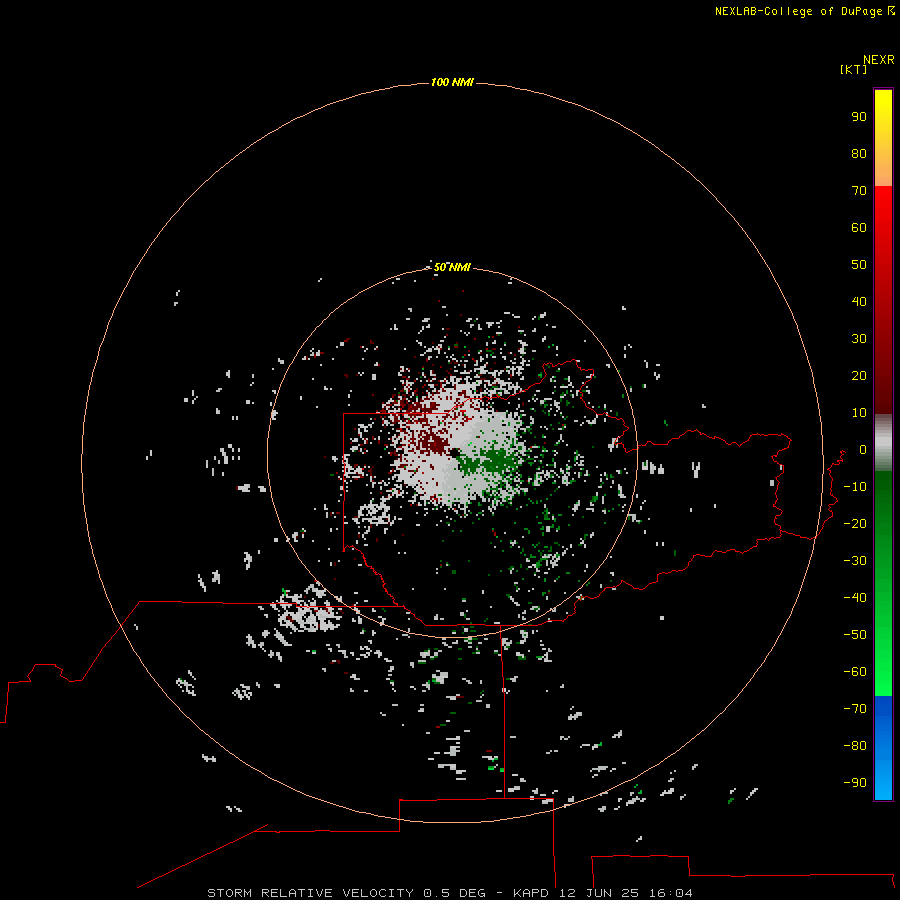Click the 100 NMI range ring label
The height and width of the screenshot is (900, 900).
click(452, 83)
